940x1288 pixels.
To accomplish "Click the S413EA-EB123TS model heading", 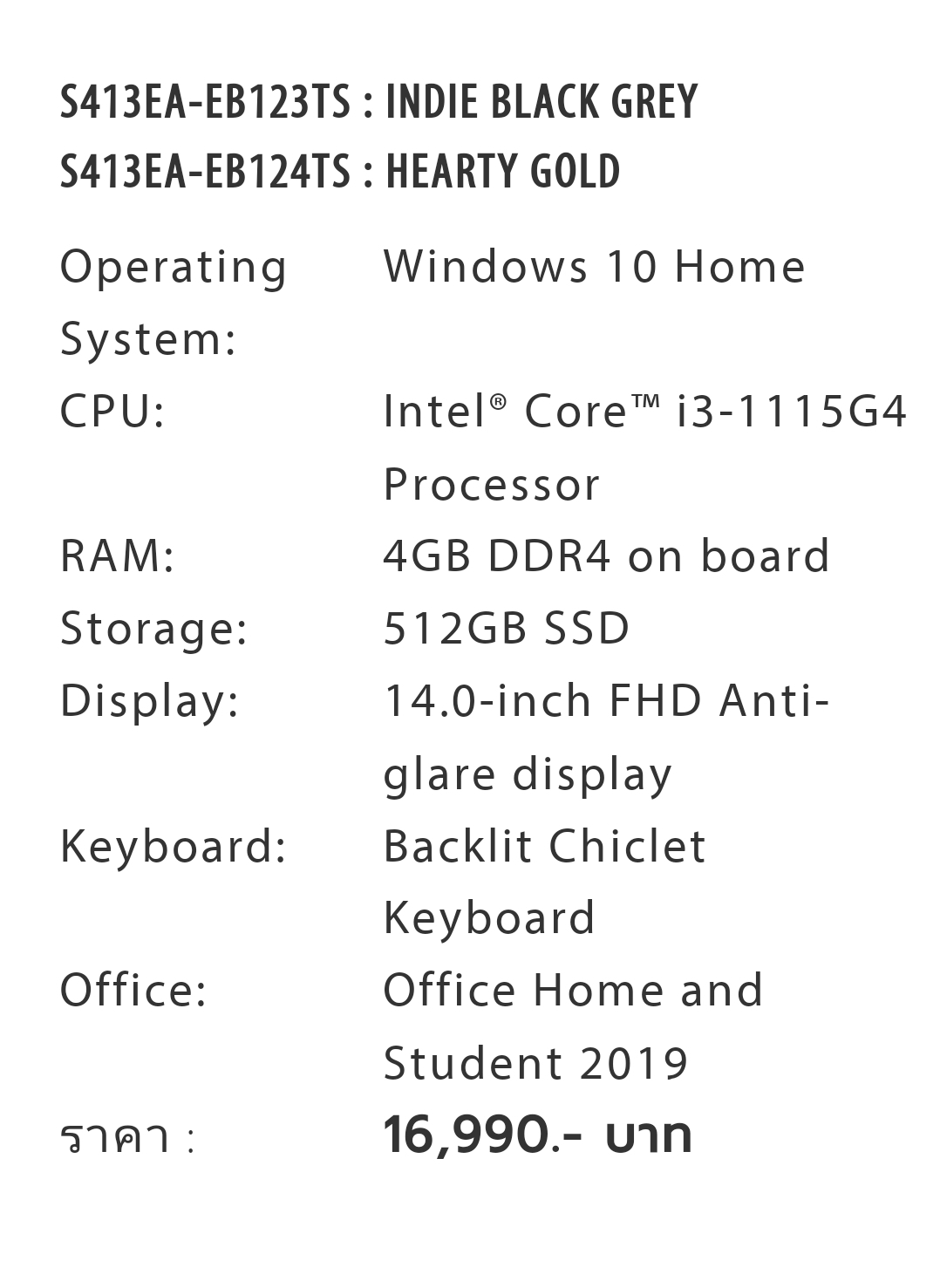I will [379, 102].
